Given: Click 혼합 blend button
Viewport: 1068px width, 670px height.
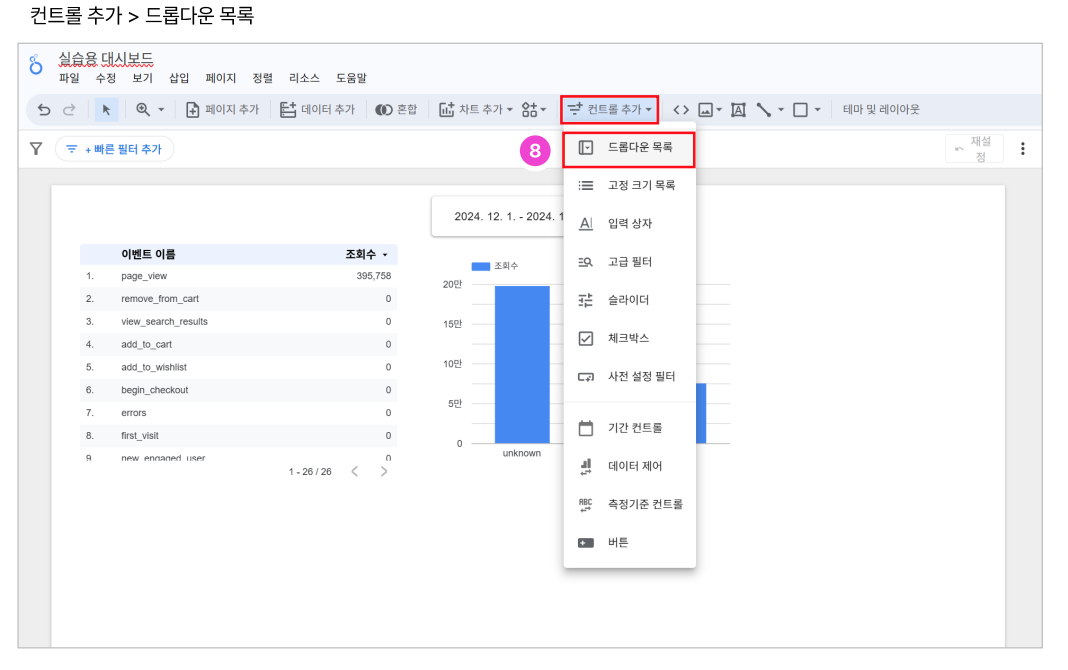Looking at the screenshot, I should 396,110.
